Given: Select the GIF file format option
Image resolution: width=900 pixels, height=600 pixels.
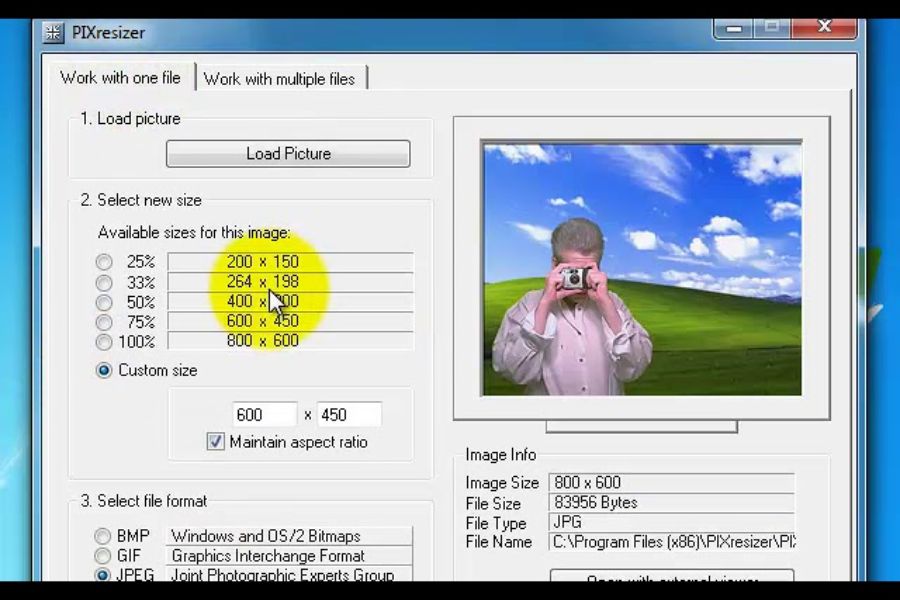Looking at the screenshot, I should point(103,556).
